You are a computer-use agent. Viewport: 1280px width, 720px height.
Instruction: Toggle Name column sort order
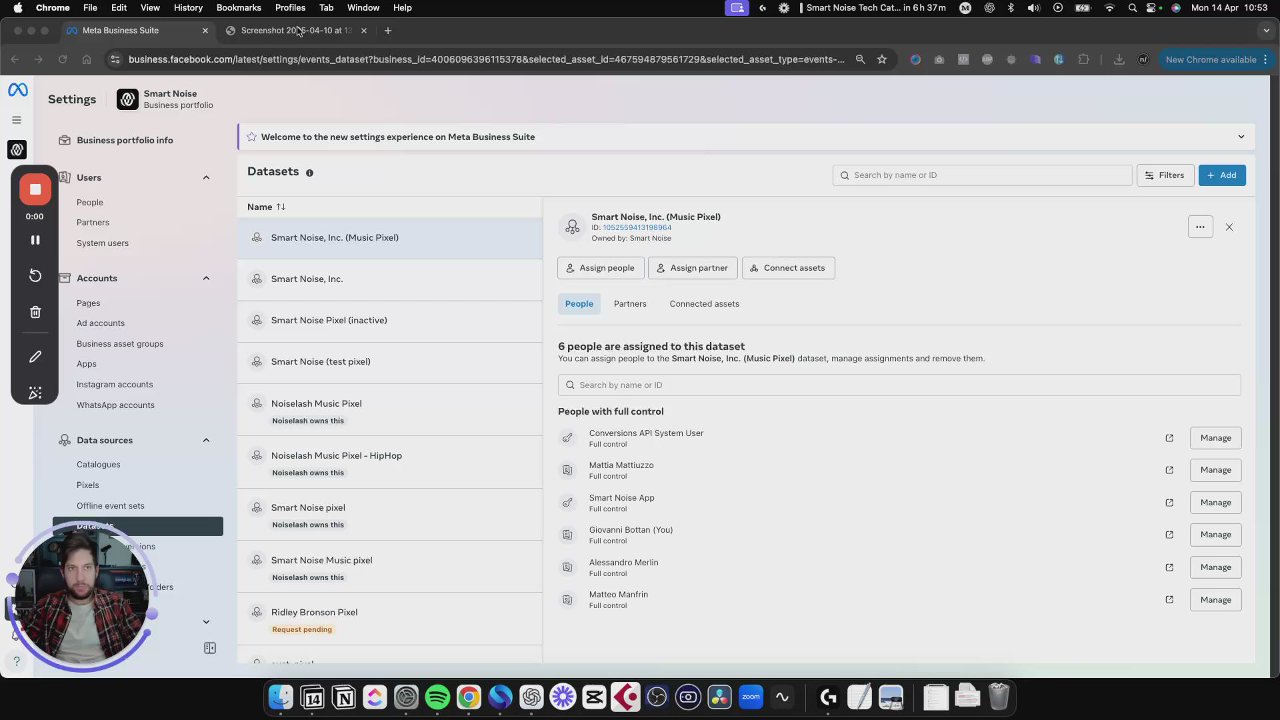point(281,207)
